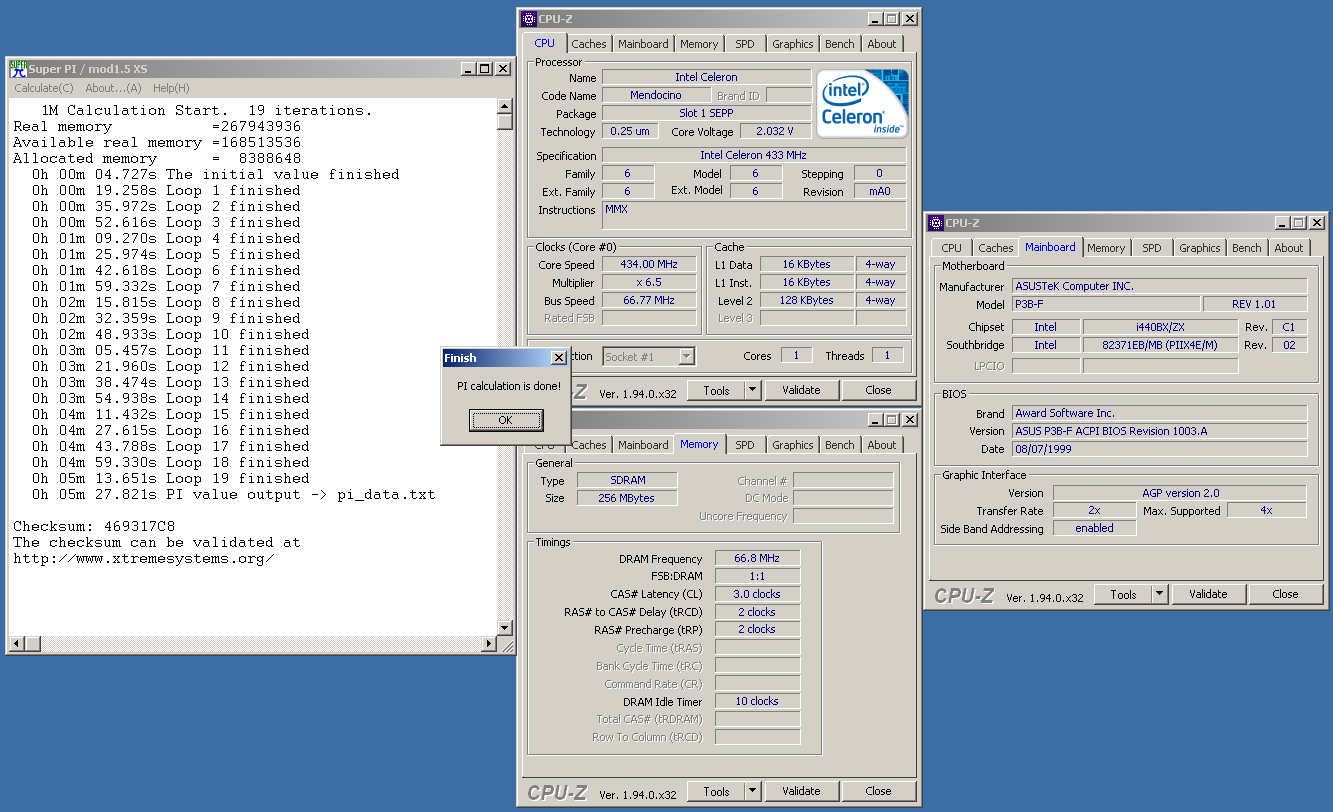Screen dimensions: 1333x812
Task: Click the scroll up arrow in Super PI
Action: point(505,106)
